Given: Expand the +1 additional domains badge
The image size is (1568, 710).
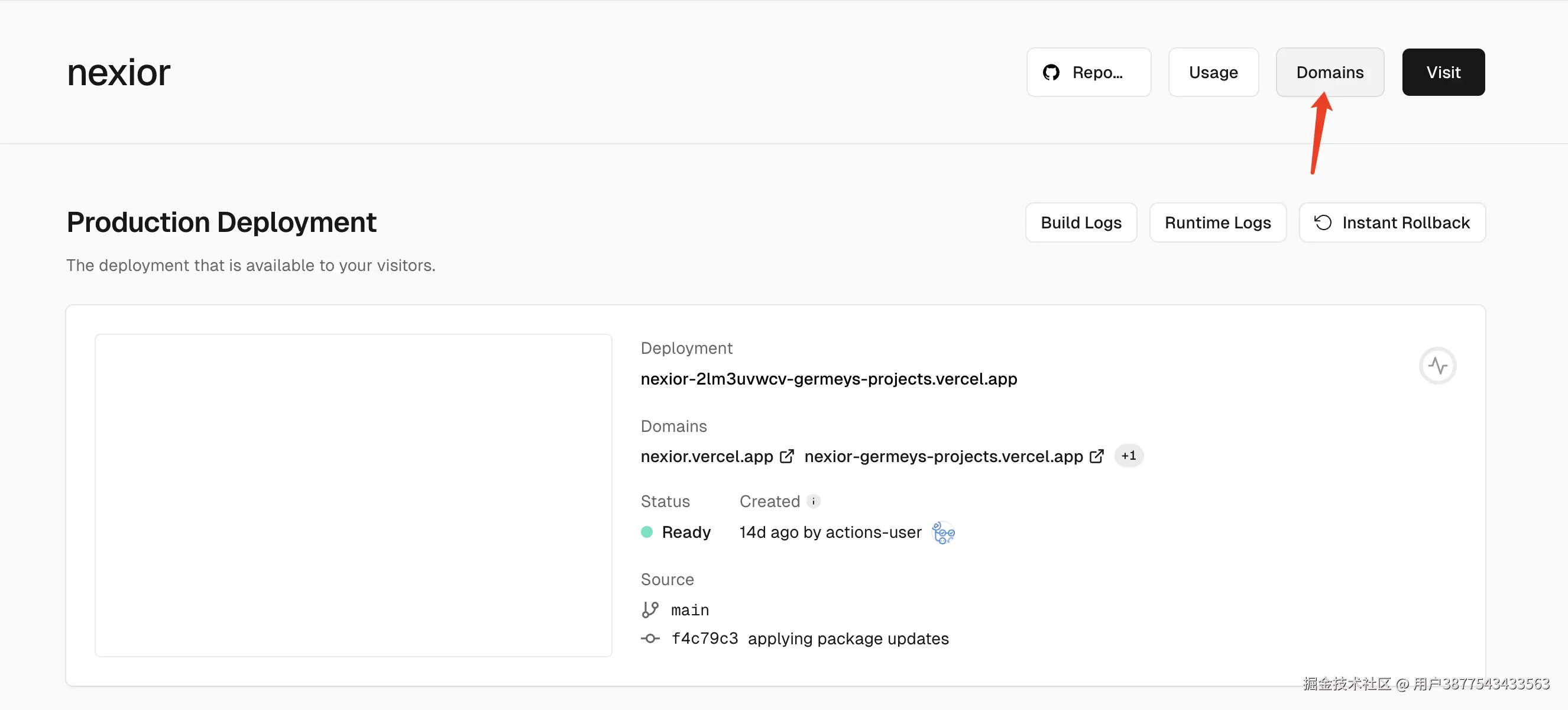Looking at the screenshot, I should click(1129, 456).
